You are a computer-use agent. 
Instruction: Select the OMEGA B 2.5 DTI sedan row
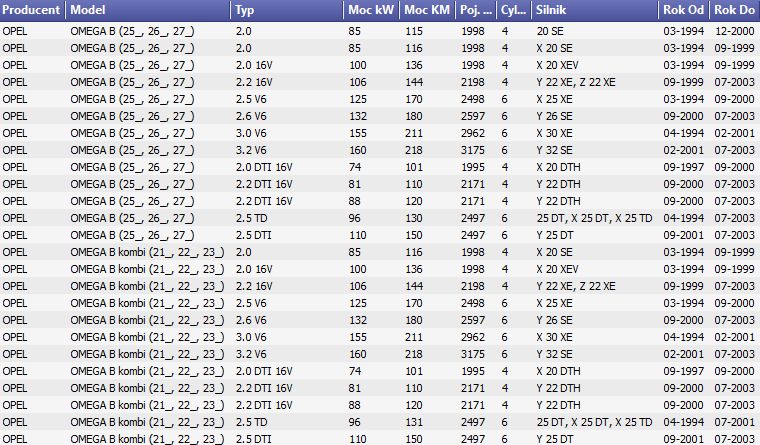coord(380,235)
